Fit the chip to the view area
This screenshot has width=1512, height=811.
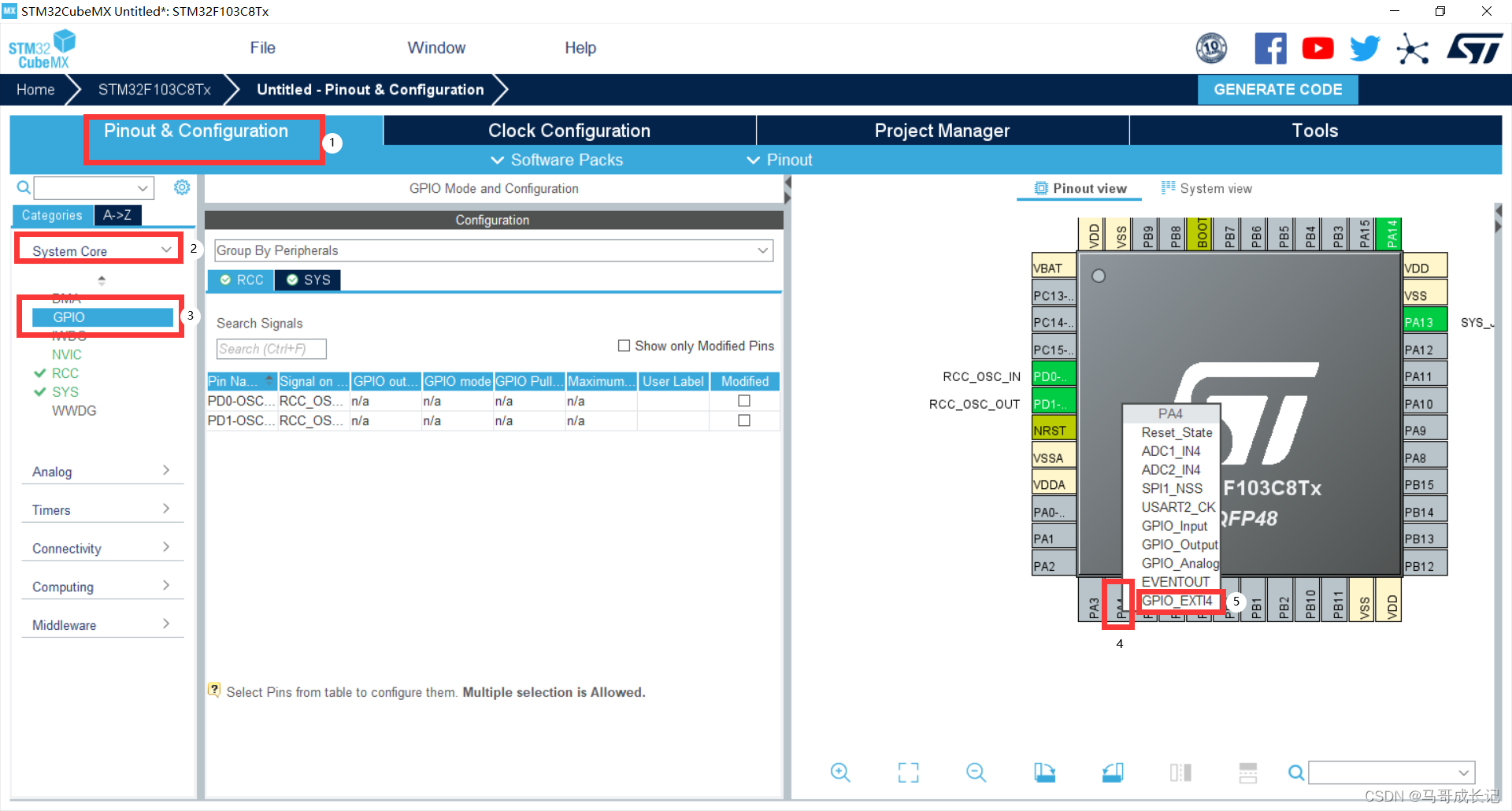pyautogui.click(x=908, y=772)
